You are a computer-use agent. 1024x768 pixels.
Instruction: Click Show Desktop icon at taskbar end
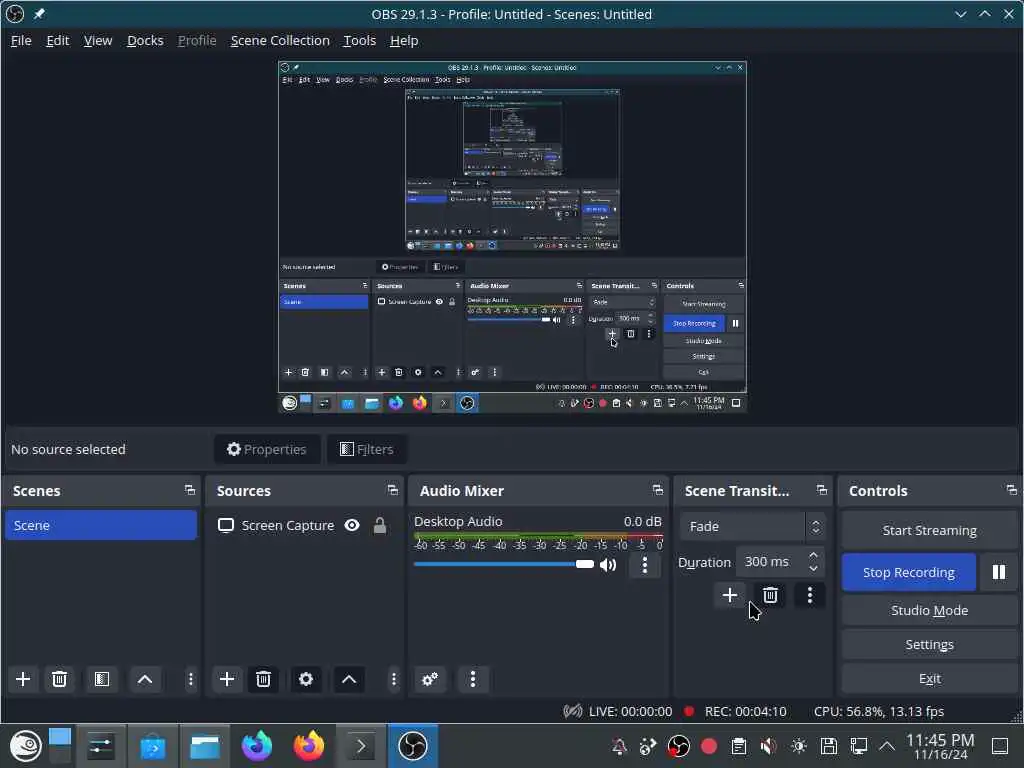coord(999,746)
